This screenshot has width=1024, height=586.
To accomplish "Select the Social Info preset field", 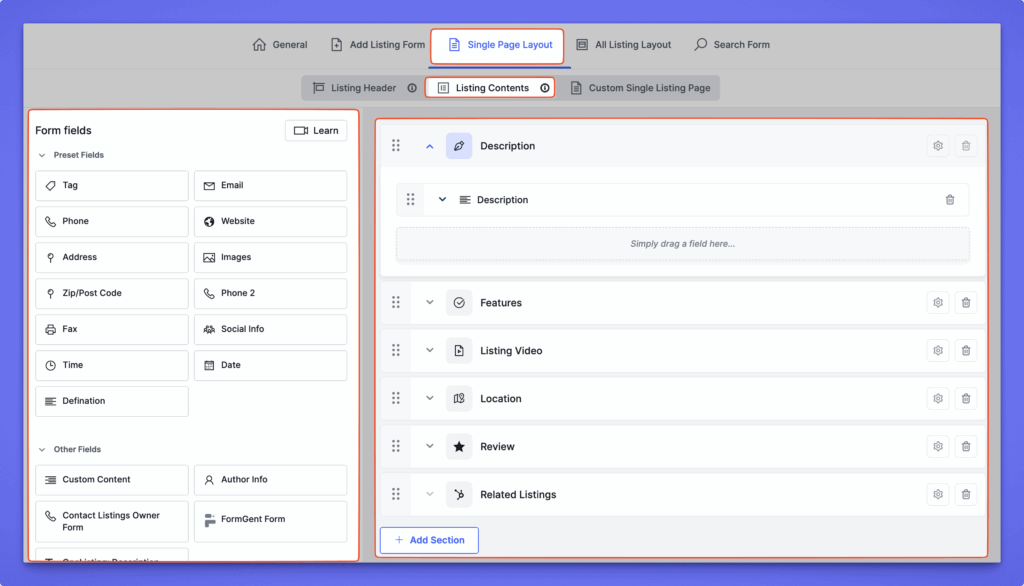I will point(270,329).
